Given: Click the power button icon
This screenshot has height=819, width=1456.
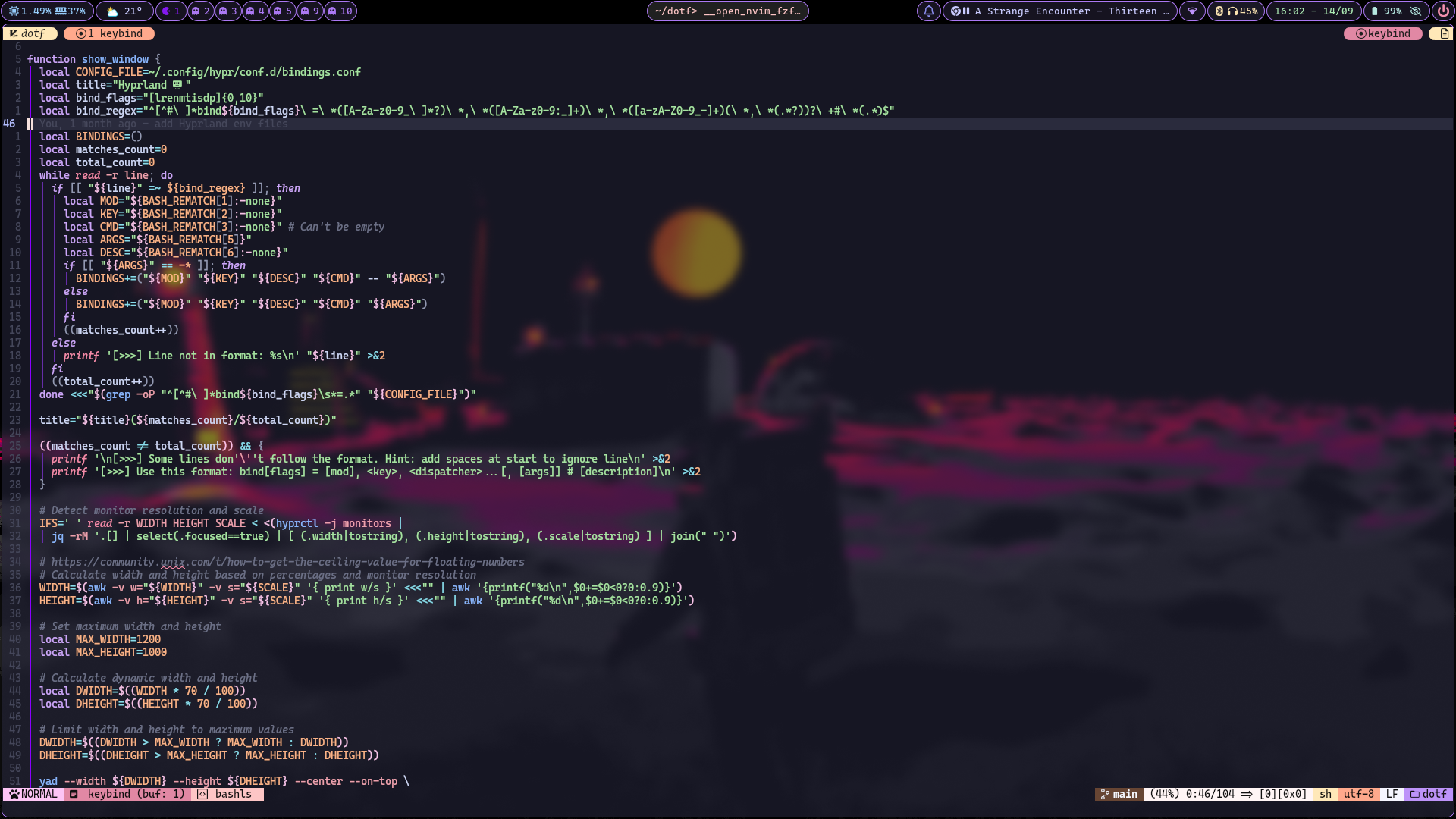Looking at the screenshot, I should 1443,11.
